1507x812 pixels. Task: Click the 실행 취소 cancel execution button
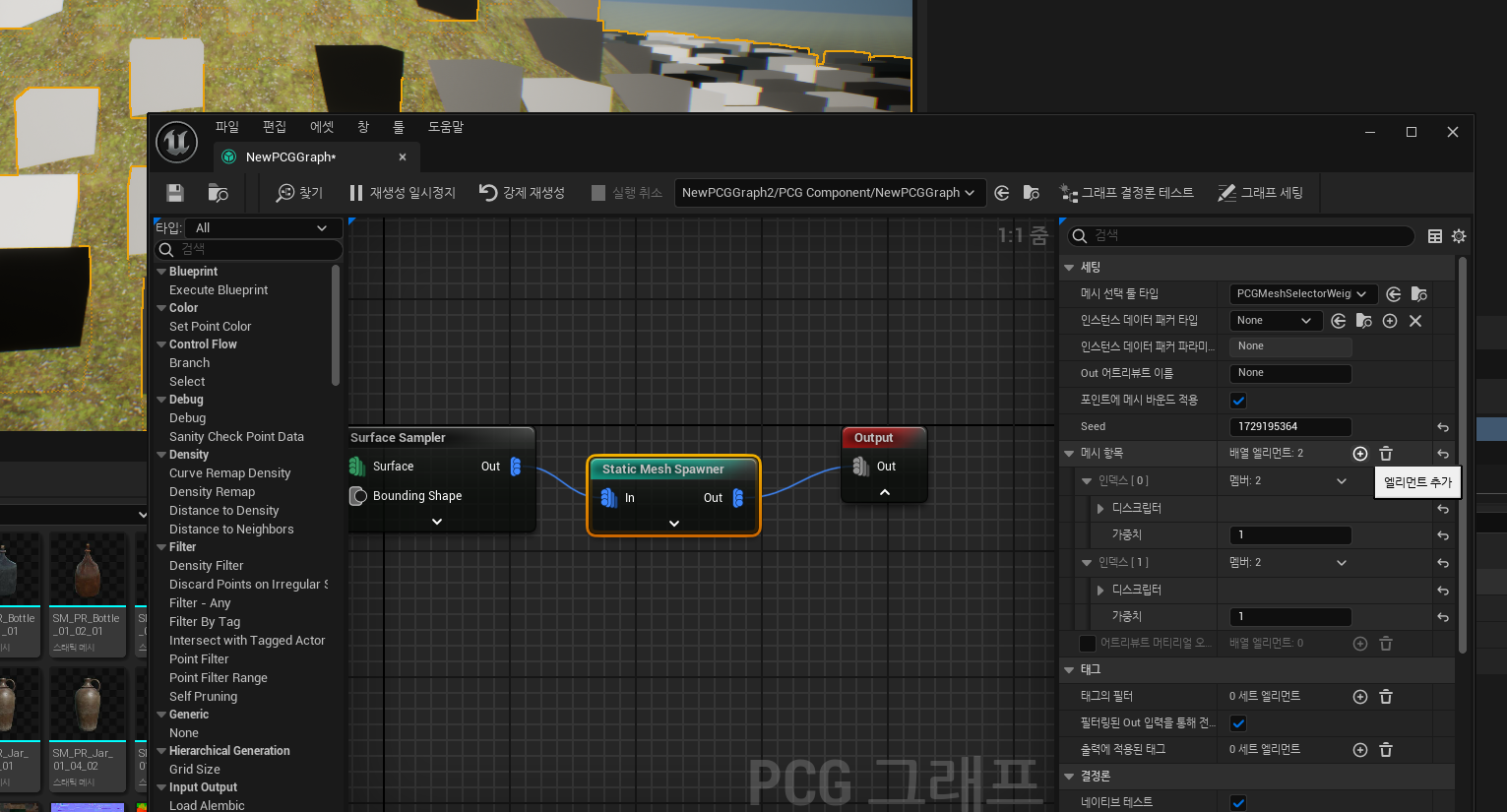627,193
